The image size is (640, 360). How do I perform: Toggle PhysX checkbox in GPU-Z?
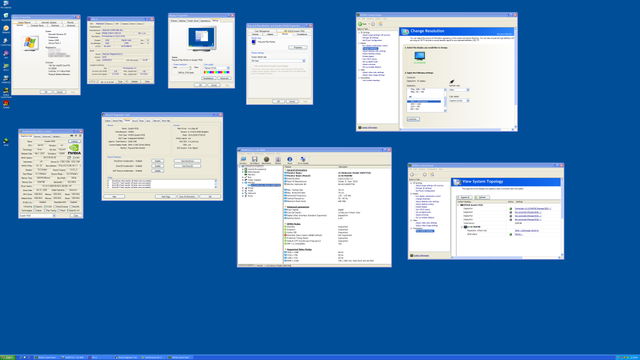[x=58, y=211]
